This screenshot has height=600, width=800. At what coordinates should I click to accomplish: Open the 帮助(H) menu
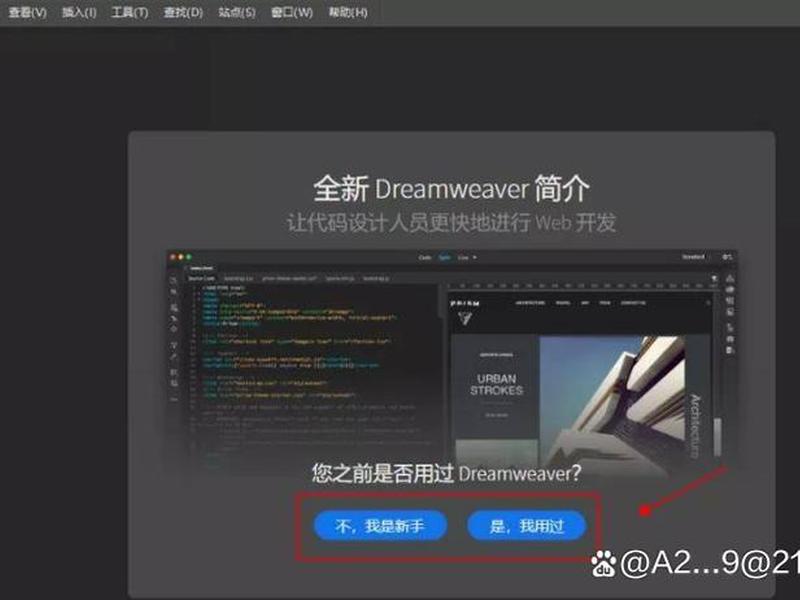(x=348, y=12)
